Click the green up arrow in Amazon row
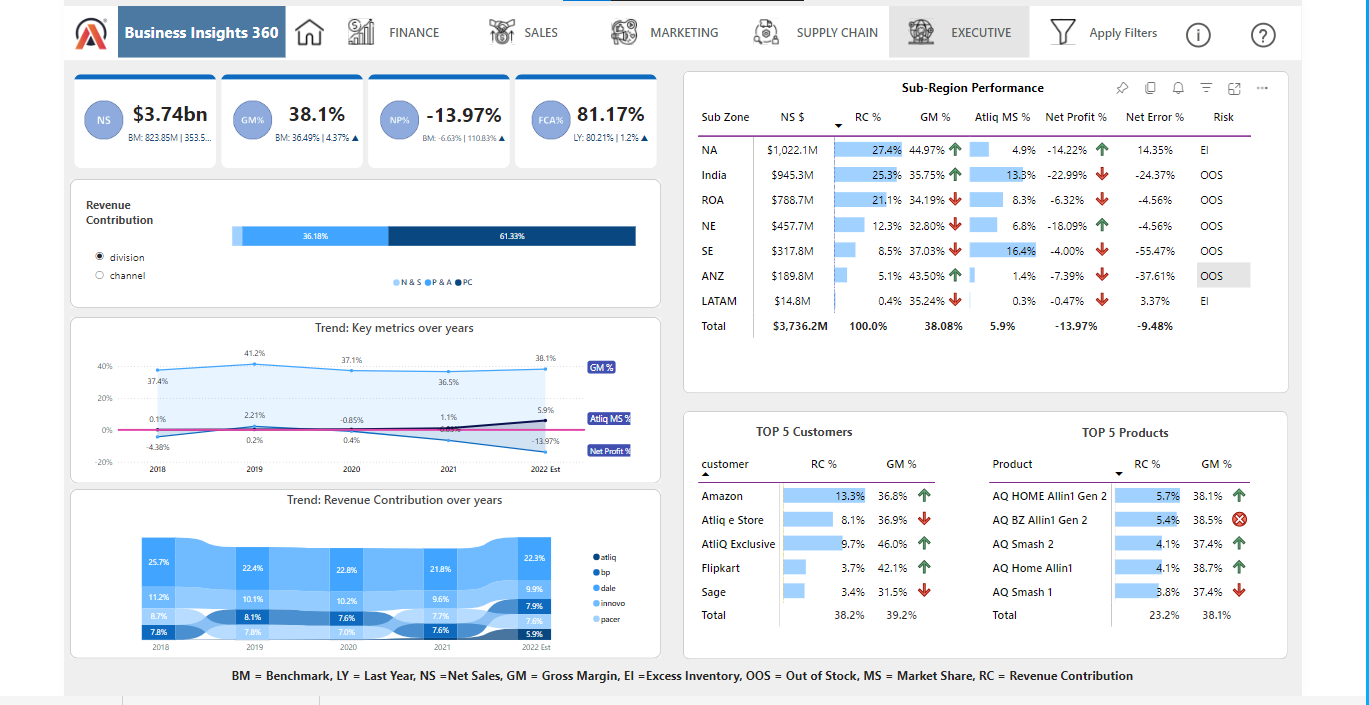The width and height of the screenshot is (1369, 705). click(x=923, y=495)
